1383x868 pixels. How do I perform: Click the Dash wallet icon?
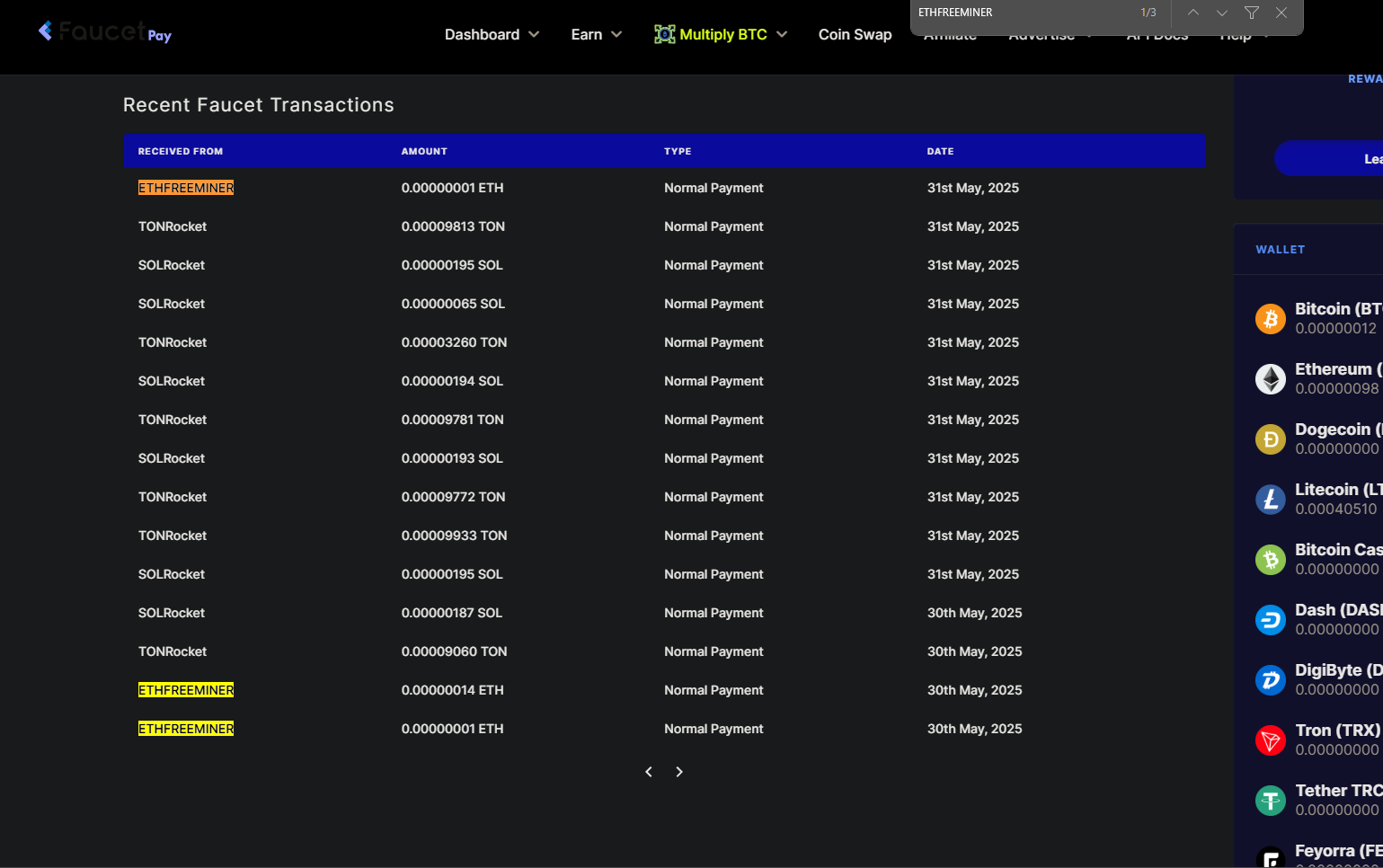1271,619
